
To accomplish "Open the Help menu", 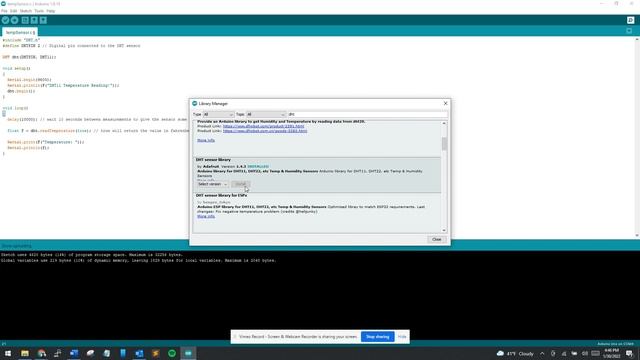I will click(x=51, y=11).
